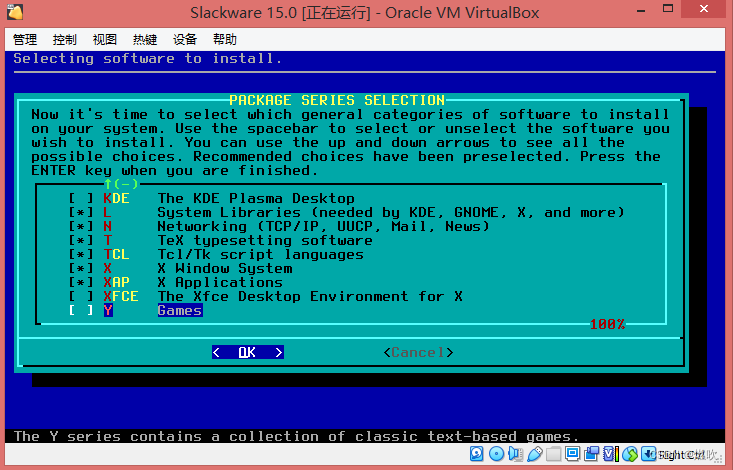Toggle the T TeX typesetting checkbox

pos(81,240)
